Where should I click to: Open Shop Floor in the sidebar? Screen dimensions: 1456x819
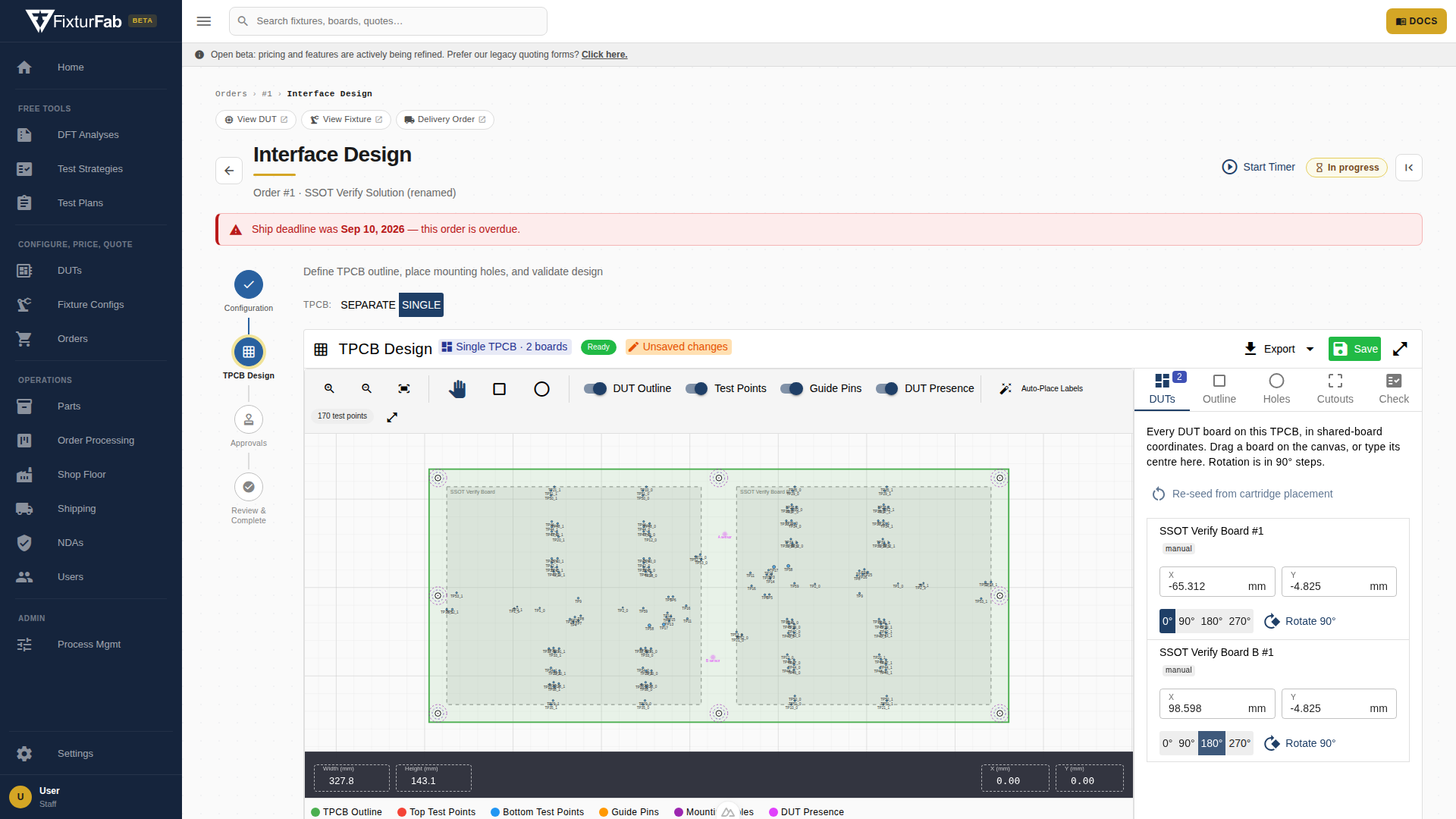click(91, 475)
